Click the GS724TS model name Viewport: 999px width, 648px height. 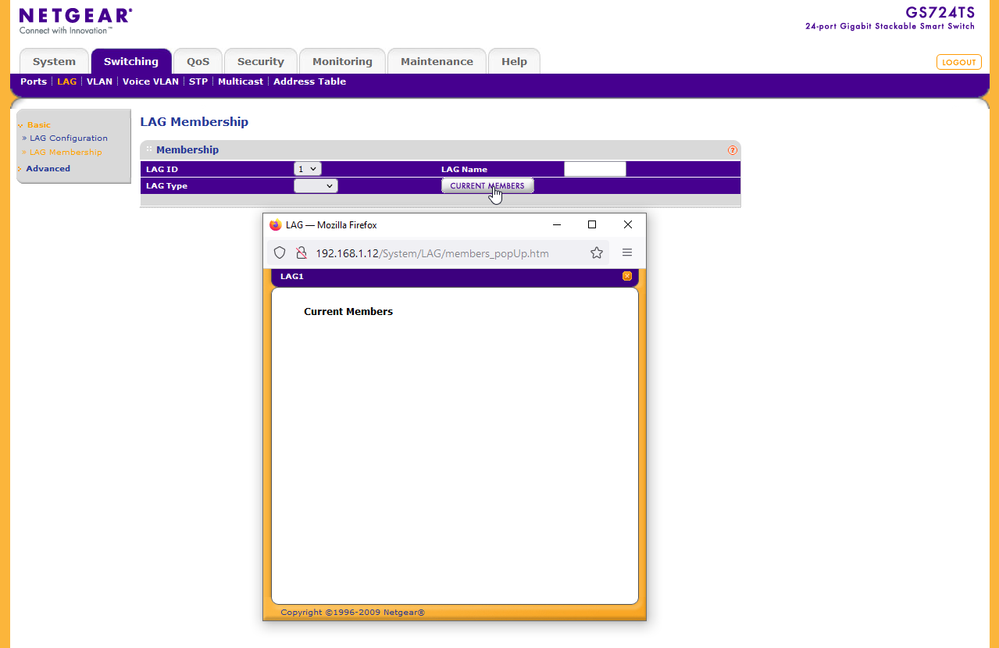940,13
